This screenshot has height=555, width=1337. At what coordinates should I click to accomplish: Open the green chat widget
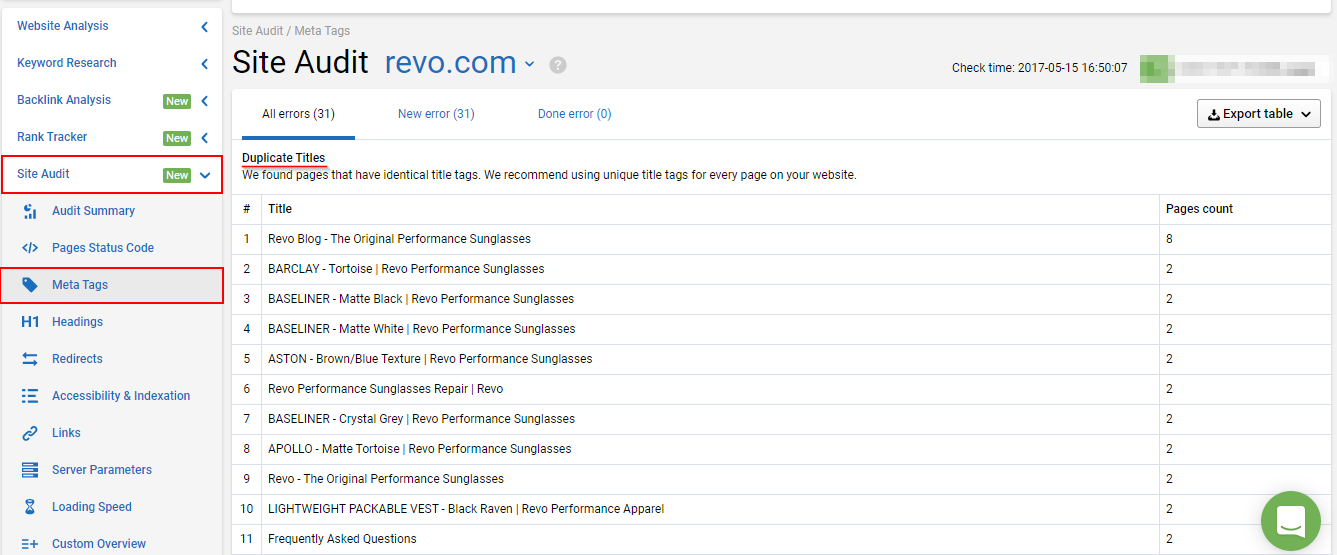(1291, 521)
